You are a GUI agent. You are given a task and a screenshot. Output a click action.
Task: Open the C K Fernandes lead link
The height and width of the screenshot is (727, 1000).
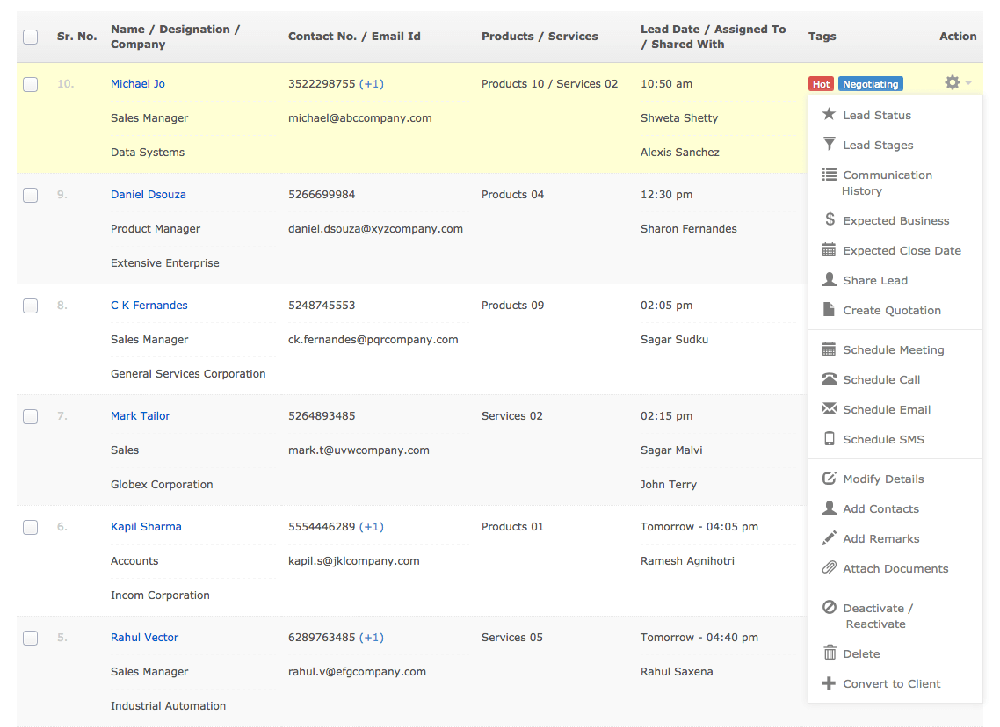[x=149, y=305]
